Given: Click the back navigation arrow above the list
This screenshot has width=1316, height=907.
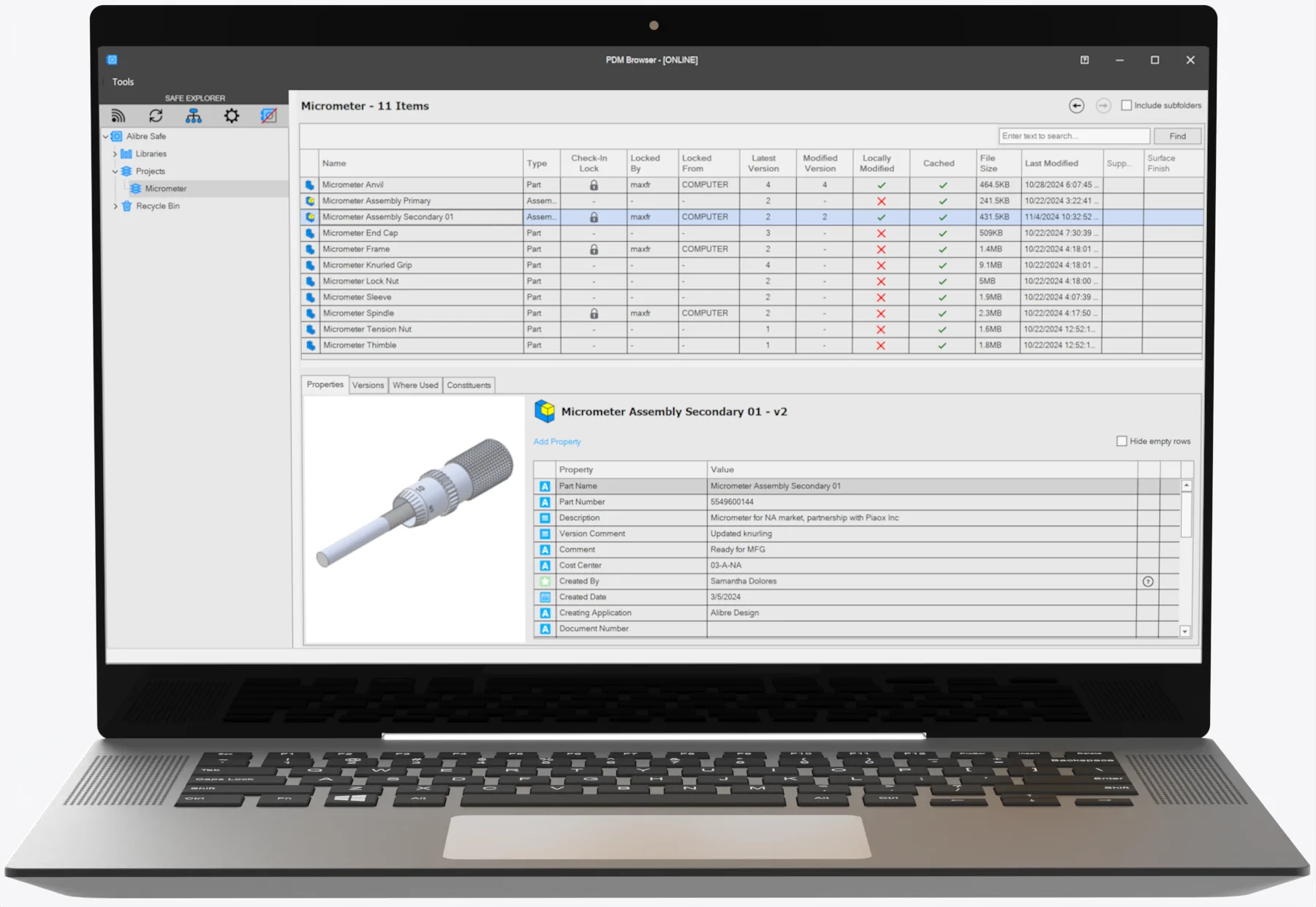Looking at the screenshot, I should (x=1076, y=106).
